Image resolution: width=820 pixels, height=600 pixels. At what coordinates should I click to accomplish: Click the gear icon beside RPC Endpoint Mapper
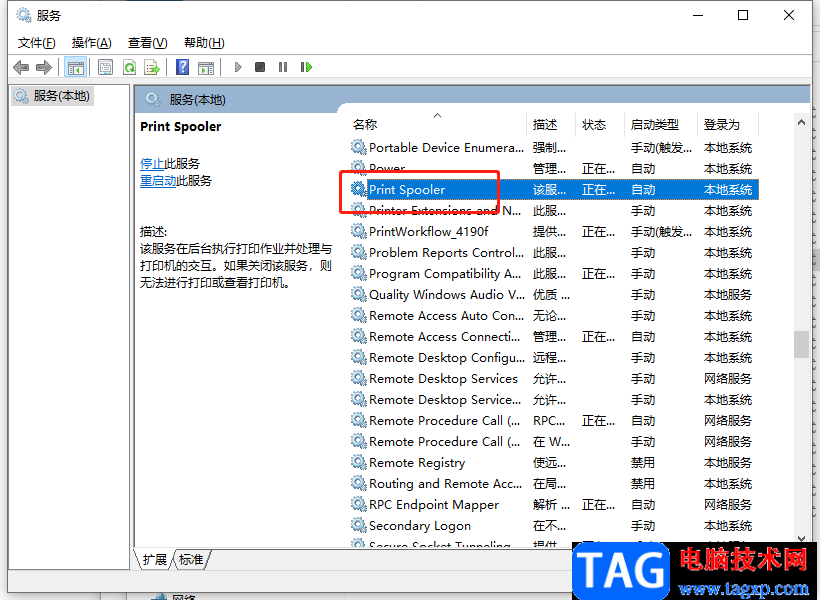tap(358, 503)
